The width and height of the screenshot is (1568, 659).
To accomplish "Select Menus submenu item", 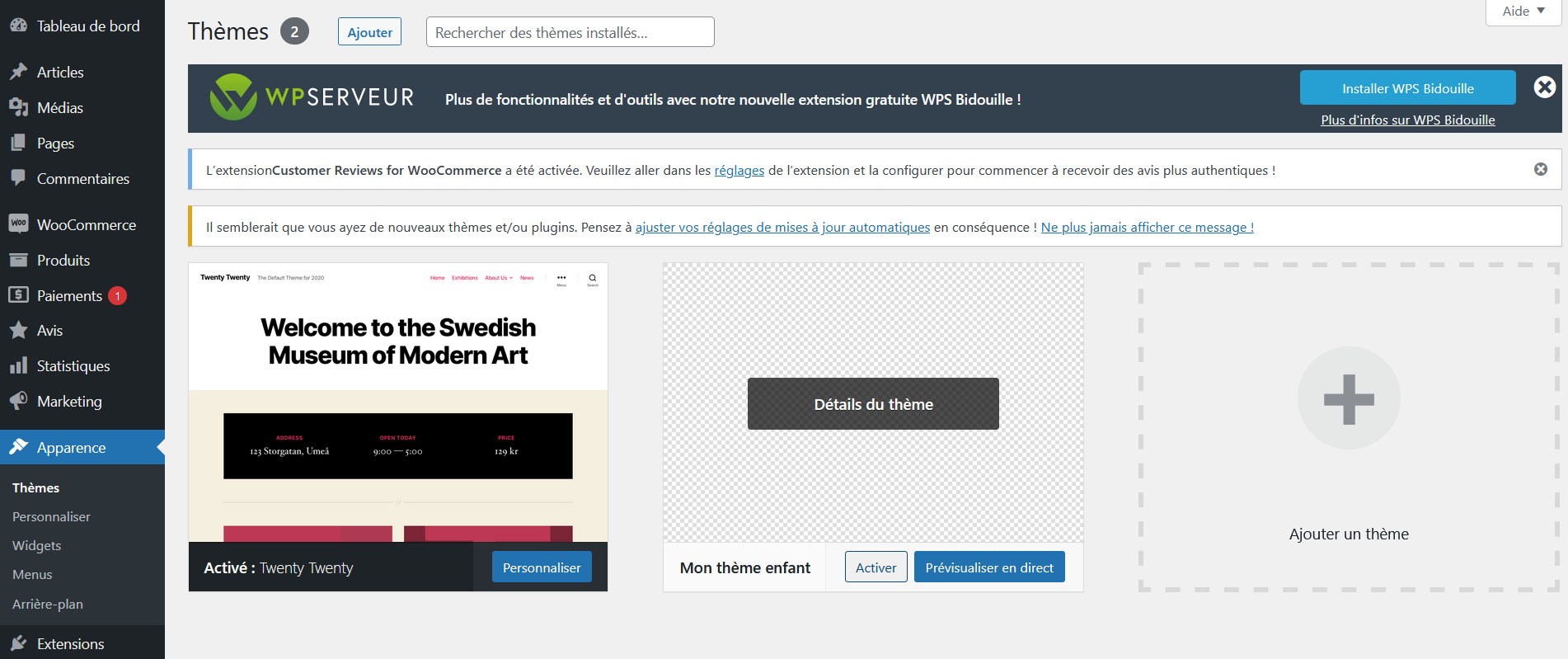I will [32, 574].
